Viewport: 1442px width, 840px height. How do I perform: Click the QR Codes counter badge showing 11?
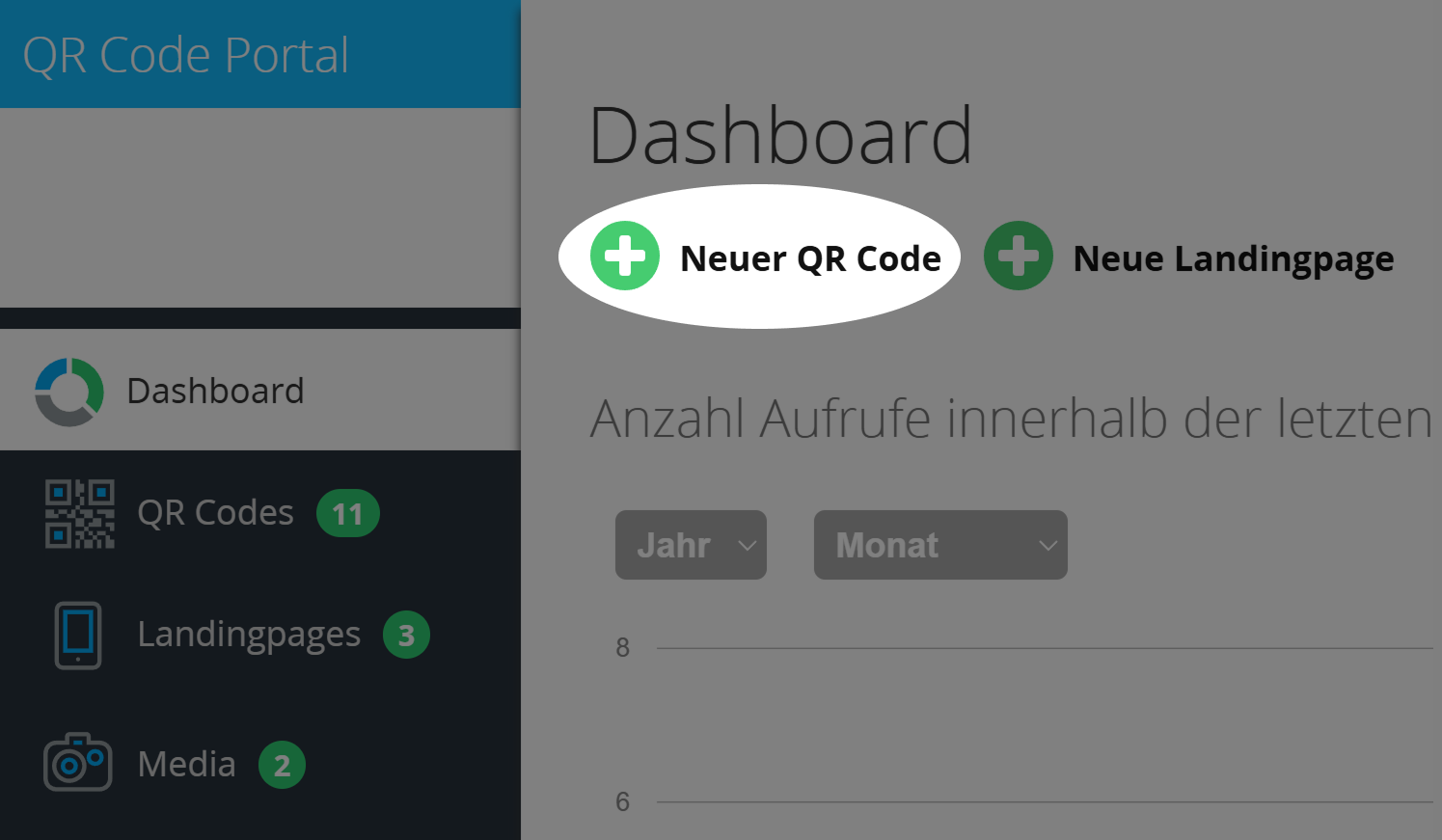point(348,514)
